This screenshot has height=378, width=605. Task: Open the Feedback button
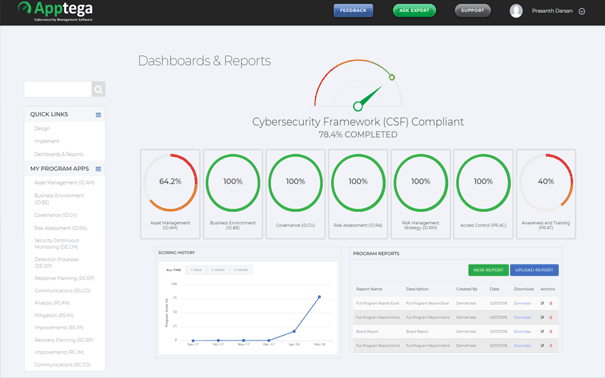(353, 10)
